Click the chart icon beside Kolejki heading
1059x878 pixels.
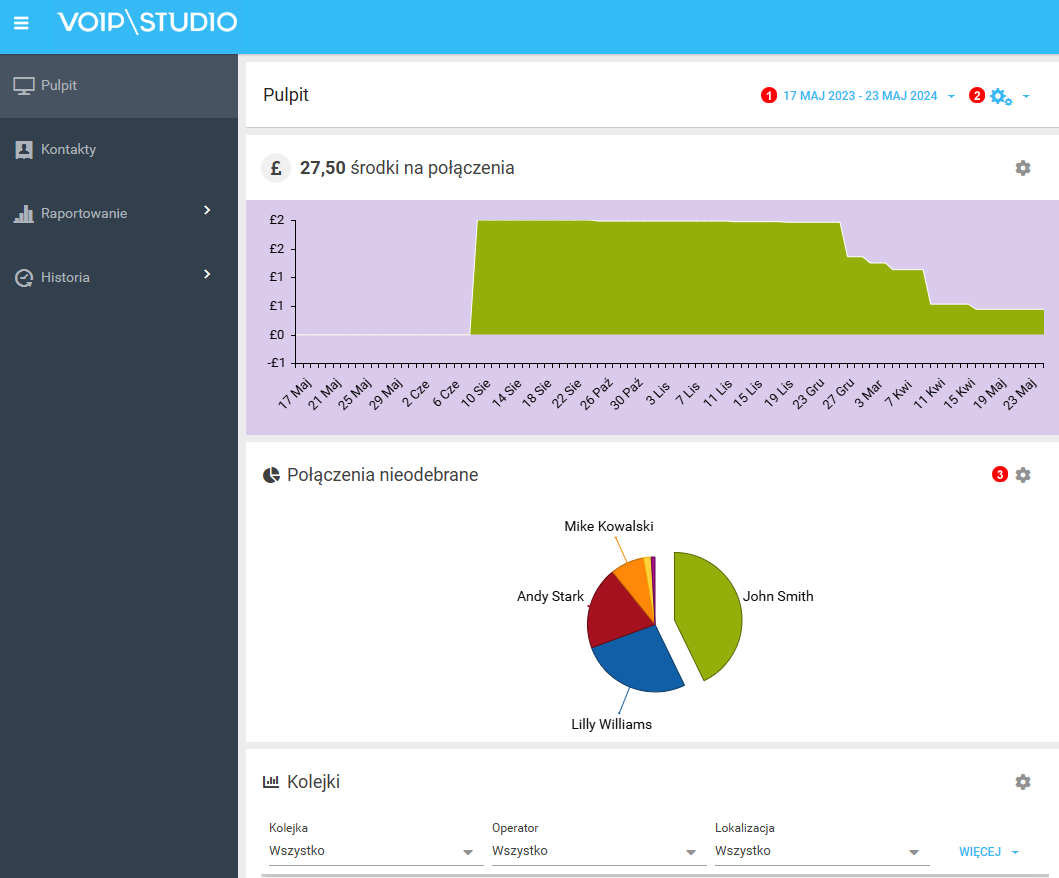point(272,781)
